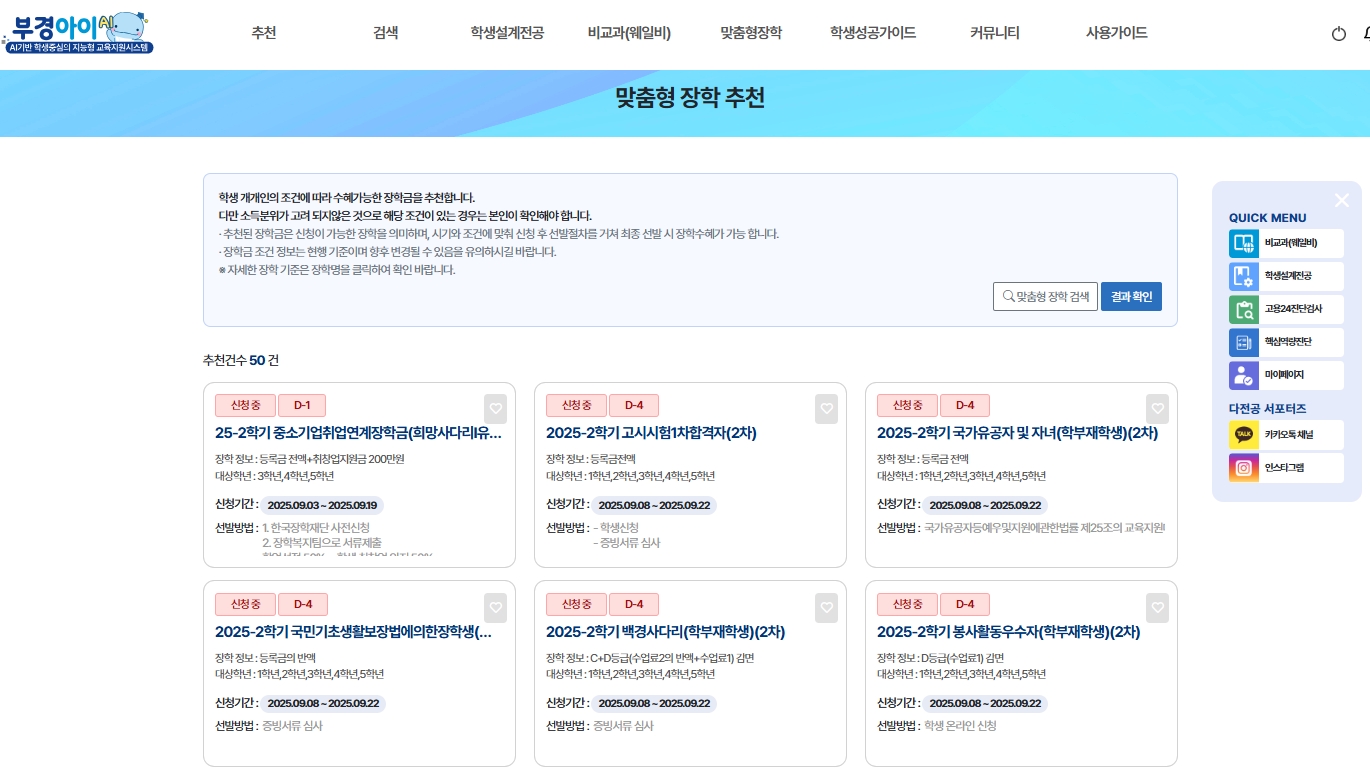The image size is (1370, 774).
Task: Open 핵심역량진단 quick menu shortcut
Action: pos(1286,342)
